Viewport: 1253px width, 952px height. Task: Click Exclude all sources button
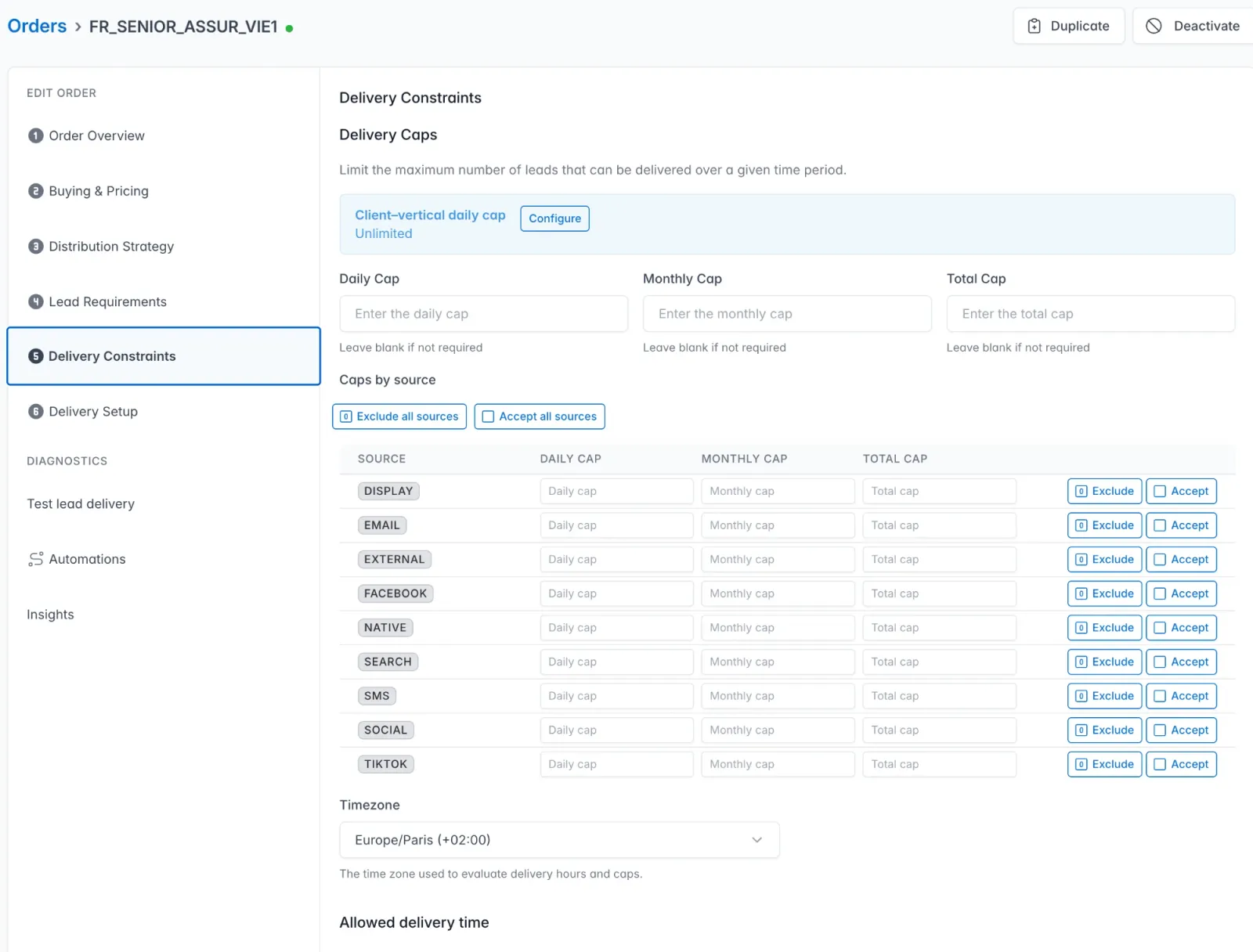399,416
